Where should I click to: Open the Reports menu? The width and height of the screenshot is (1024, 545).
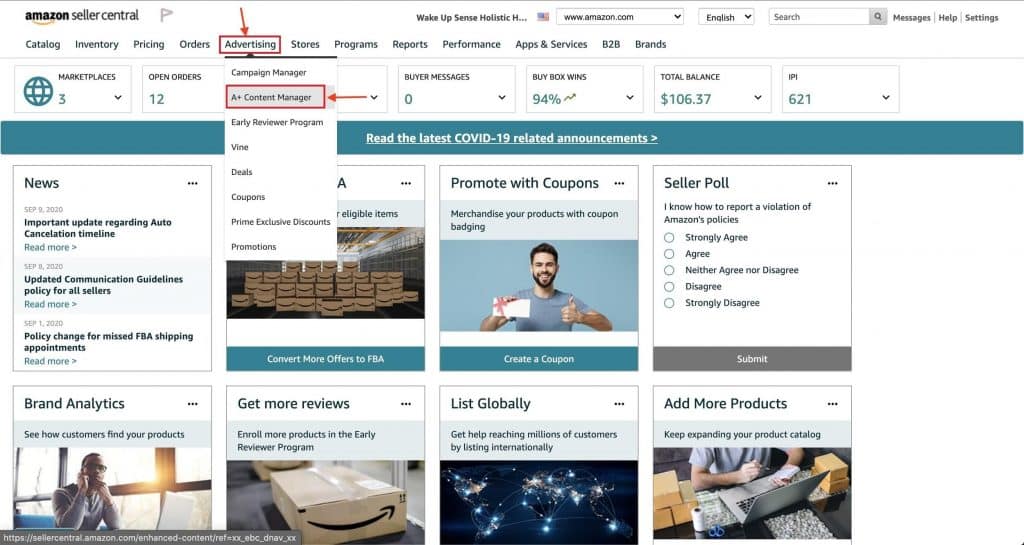tap(410, 44)
